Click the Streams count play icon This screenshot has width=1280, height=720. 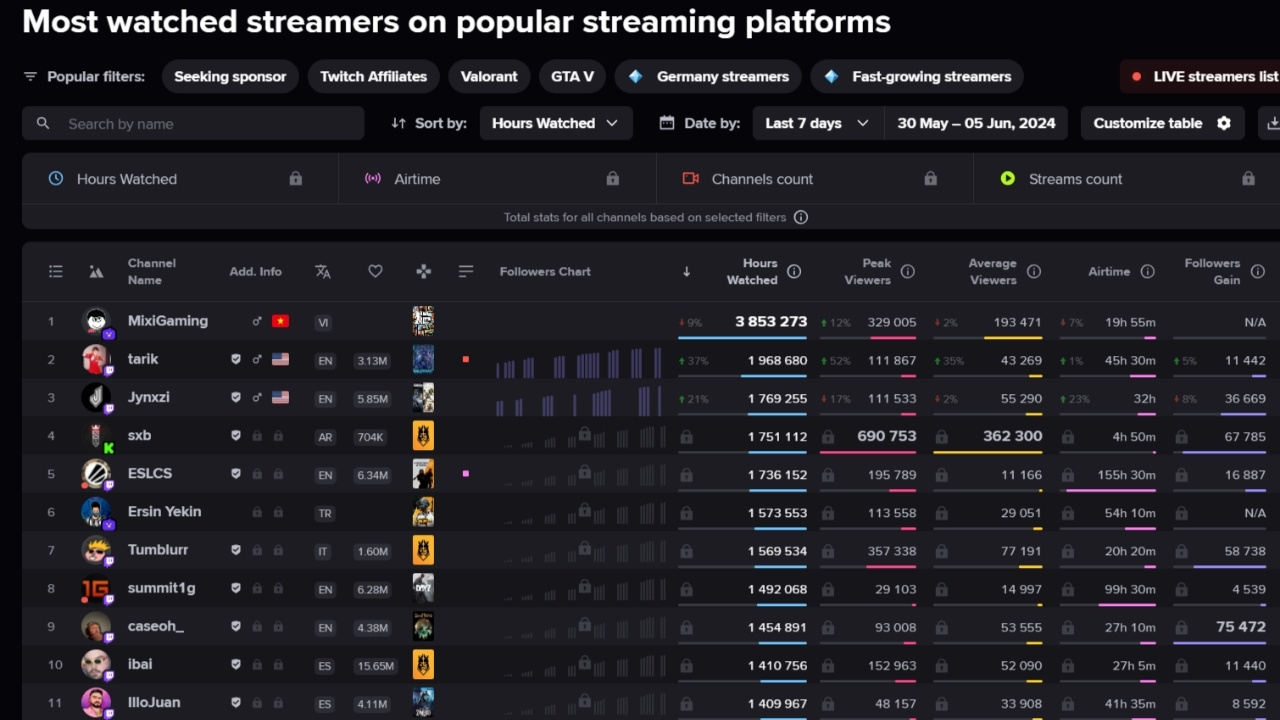coord(1008,178)
